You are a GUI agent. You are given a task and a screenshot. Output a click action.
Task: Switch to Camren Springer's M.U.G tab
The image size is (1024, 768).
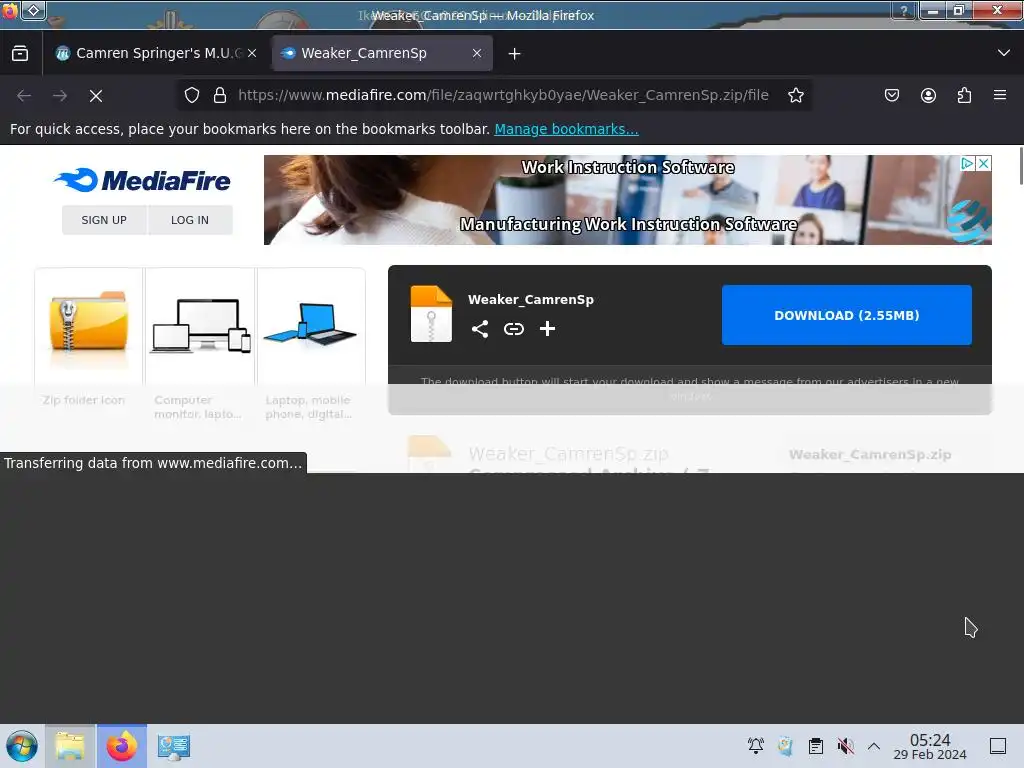pos(157,54)
